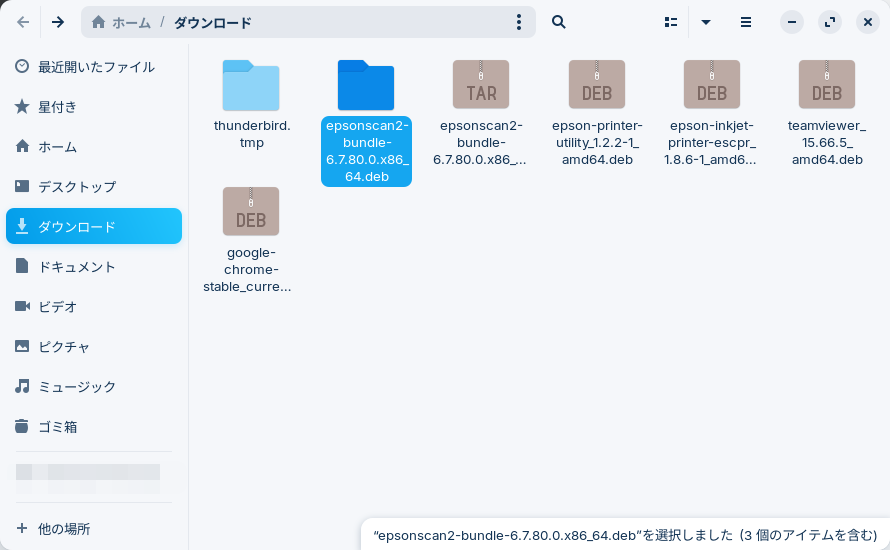Viewport: 890px width, 550px height.
Task: Click the desktop icon beside デスクトップ
Action: pos(22,186)
